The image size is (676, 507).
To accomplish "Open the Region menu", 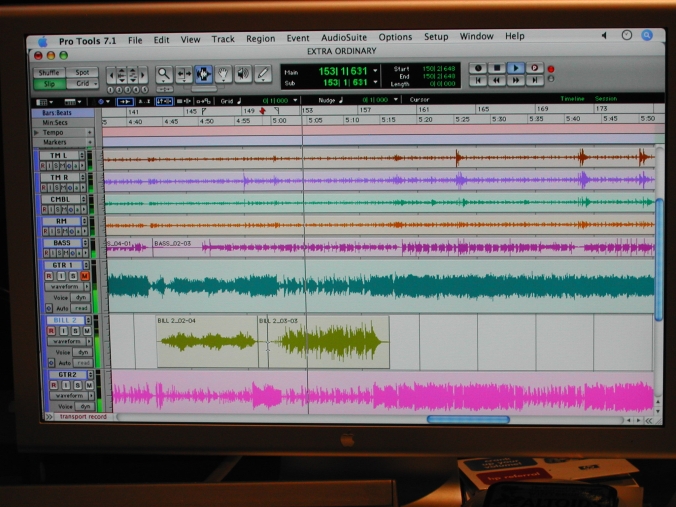I will 260,38.
